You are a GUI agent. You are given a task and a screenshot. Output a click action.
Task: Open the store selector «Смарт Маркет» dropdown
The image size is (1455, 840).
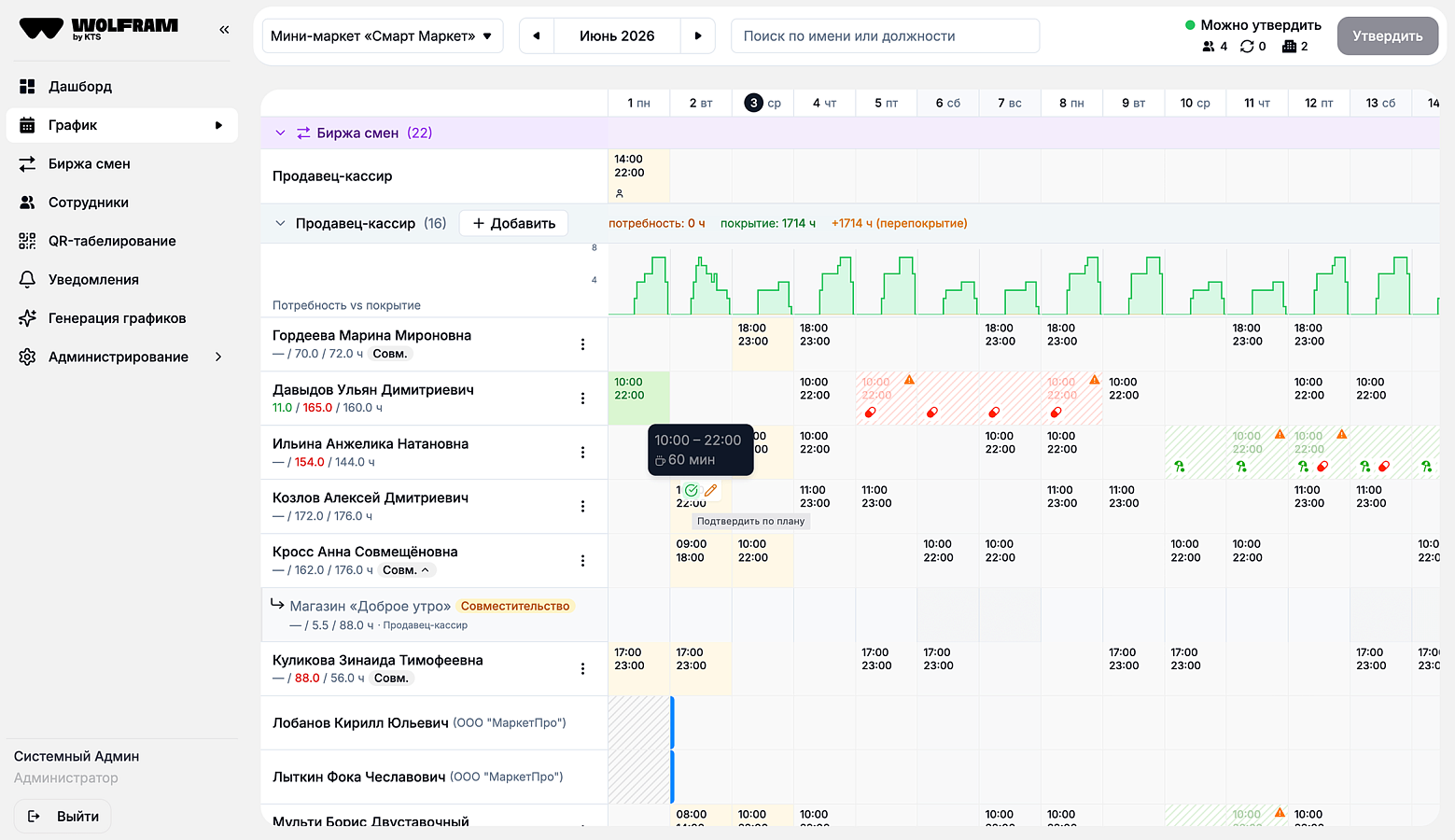click(383, 36)
